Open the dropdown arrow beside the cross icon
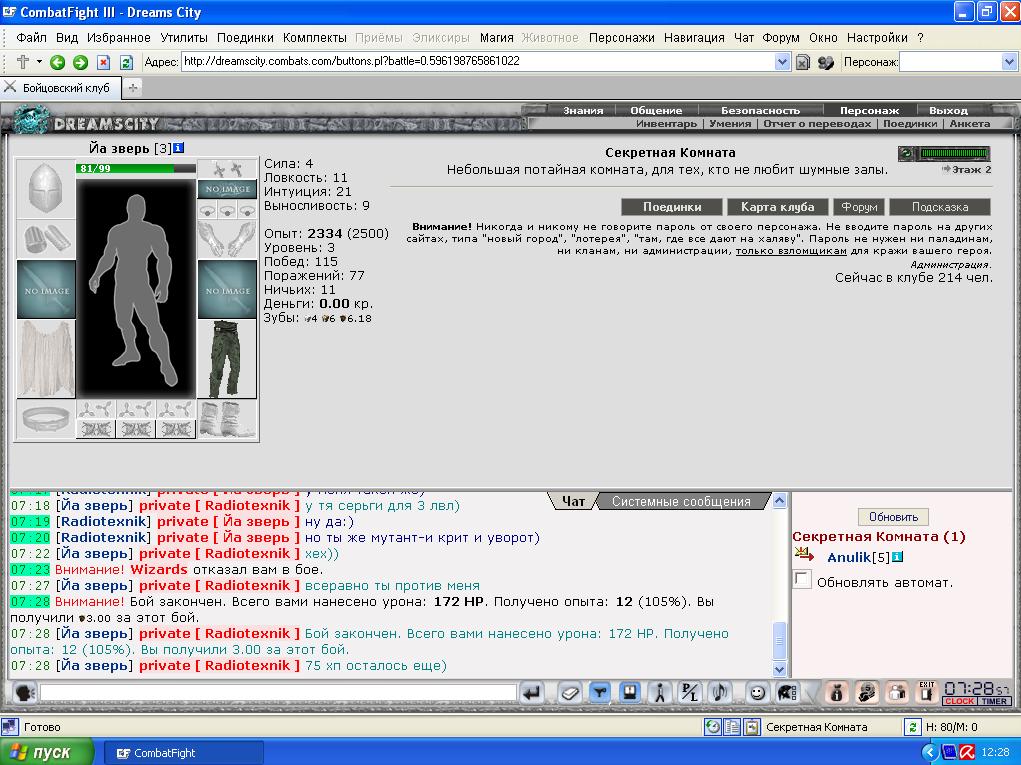Viewport: 1021px width, 765px height. [39, 62]
